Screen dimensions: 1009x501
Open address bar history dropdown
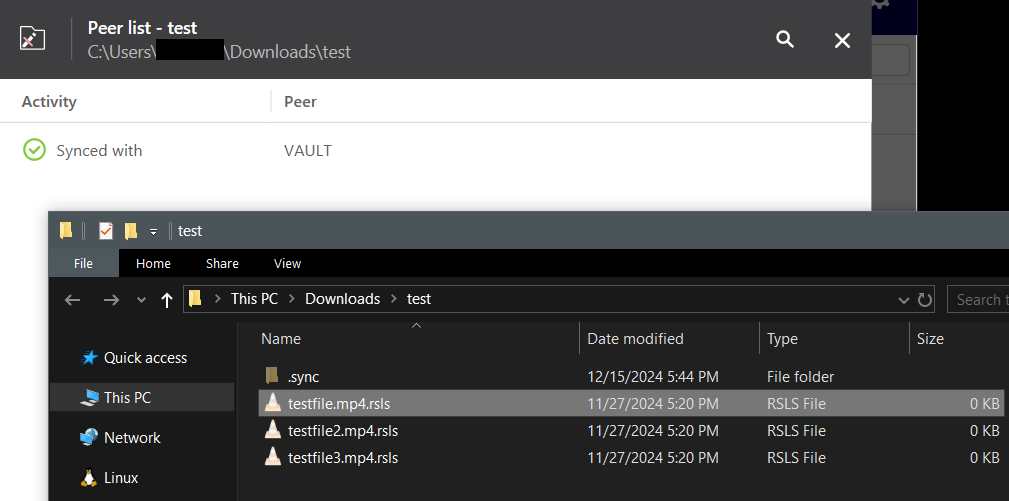pos(903,300)
